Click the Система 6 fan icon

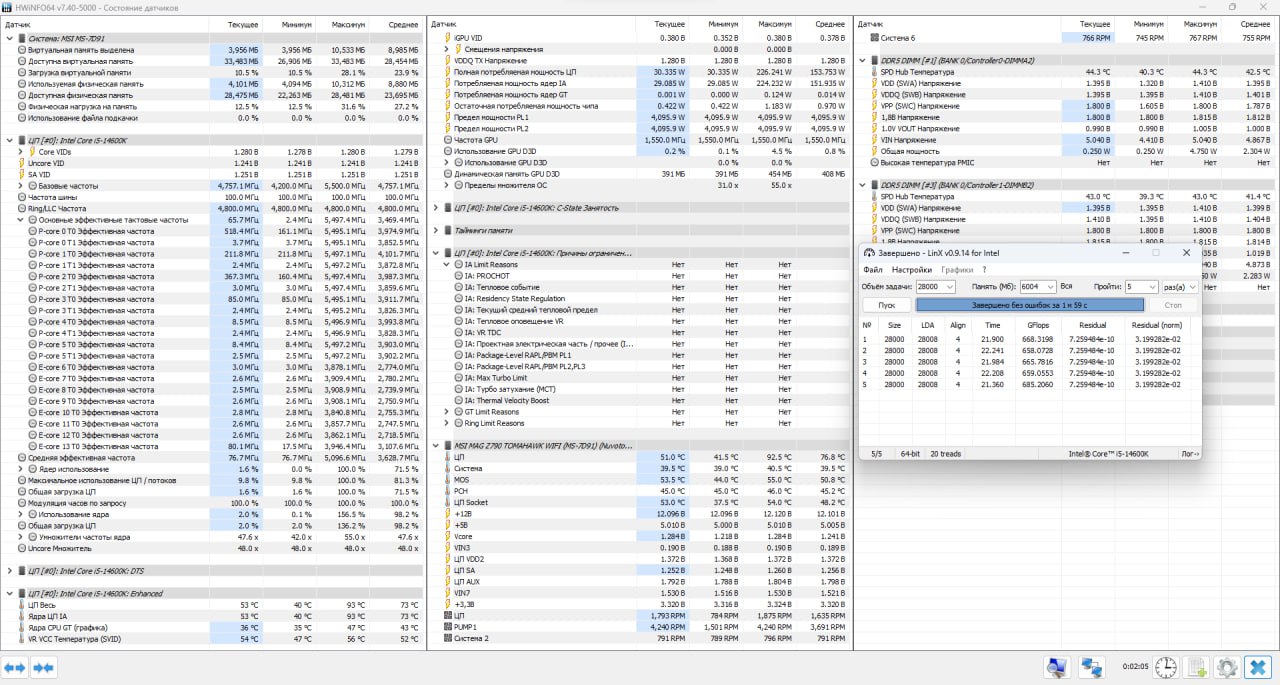tap(874, 37)
